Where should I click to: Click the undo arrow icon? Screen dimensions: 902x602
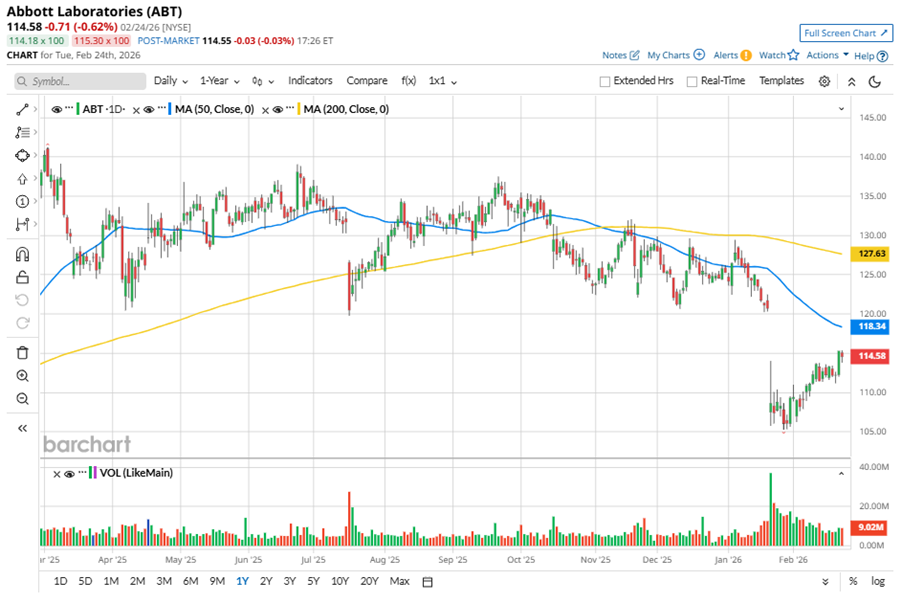22,300
